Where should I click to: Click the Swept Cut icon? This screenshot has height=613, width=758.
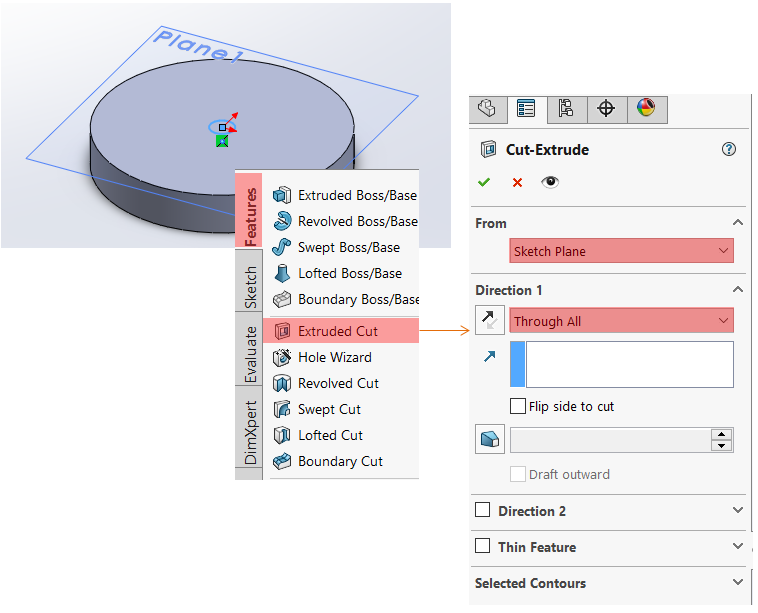coord(282,409)
